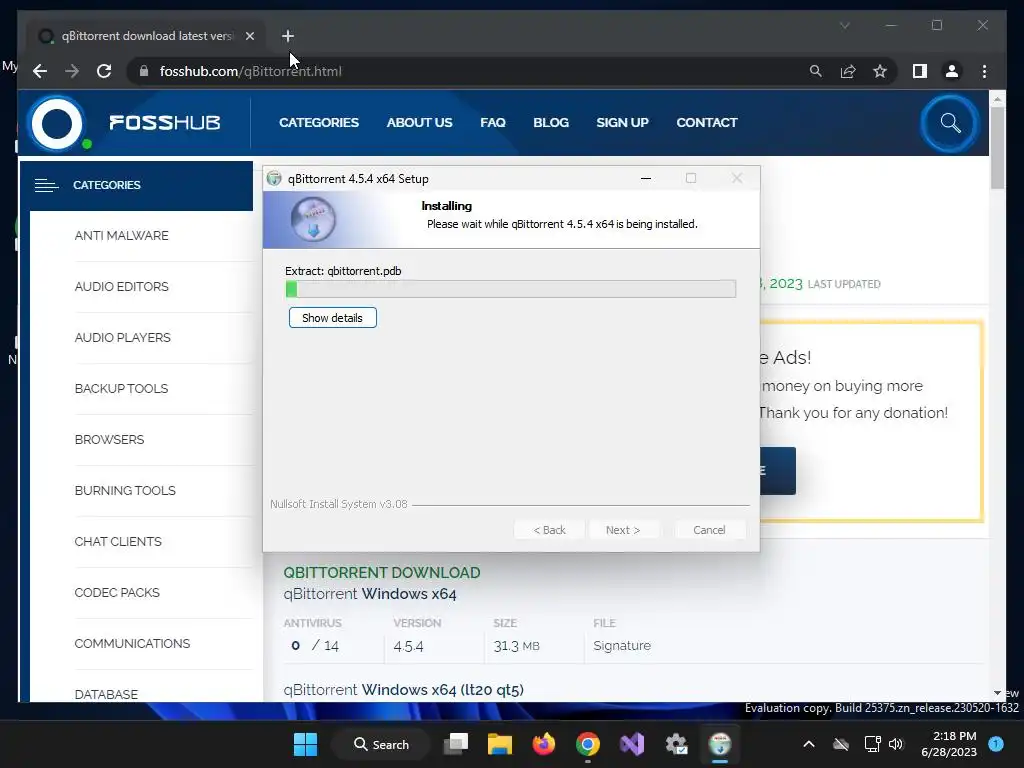Open Visual Studio from taskbar
The width and height of the screenshot is (1024, 768).
click(x=632, y=744)
